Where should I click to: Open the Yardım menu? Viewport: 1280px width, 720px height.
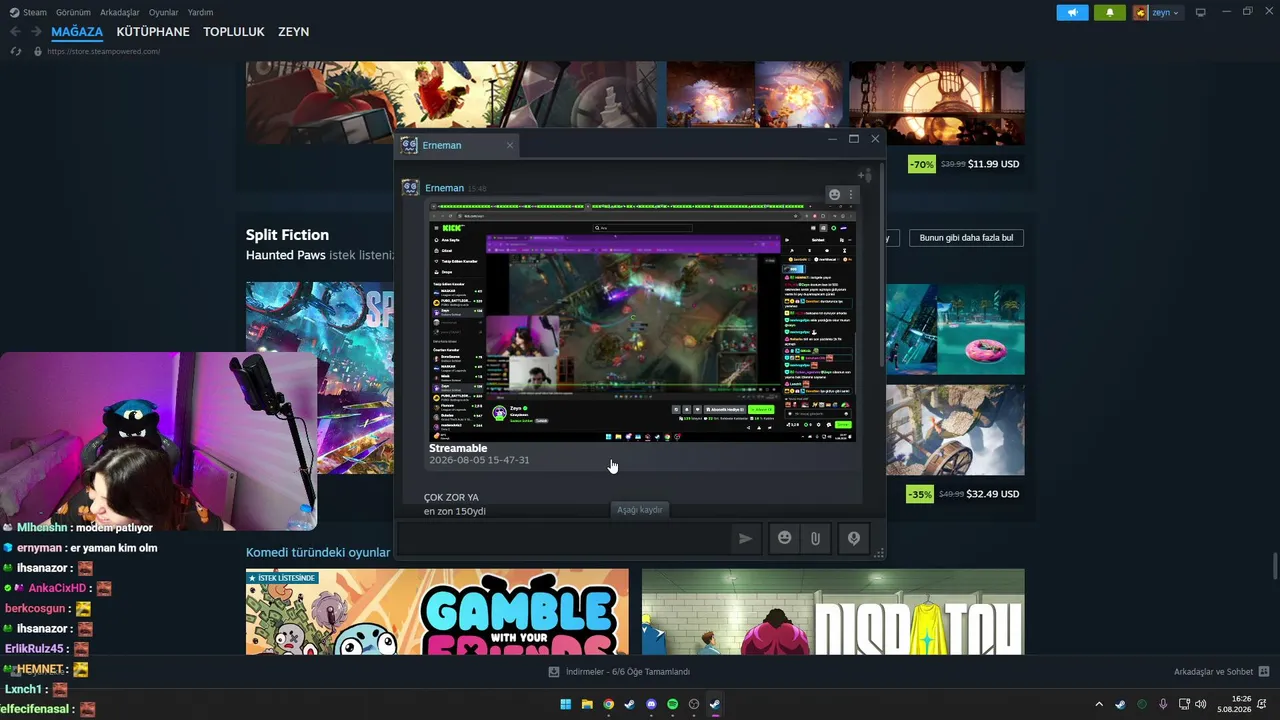click(200, 13)
